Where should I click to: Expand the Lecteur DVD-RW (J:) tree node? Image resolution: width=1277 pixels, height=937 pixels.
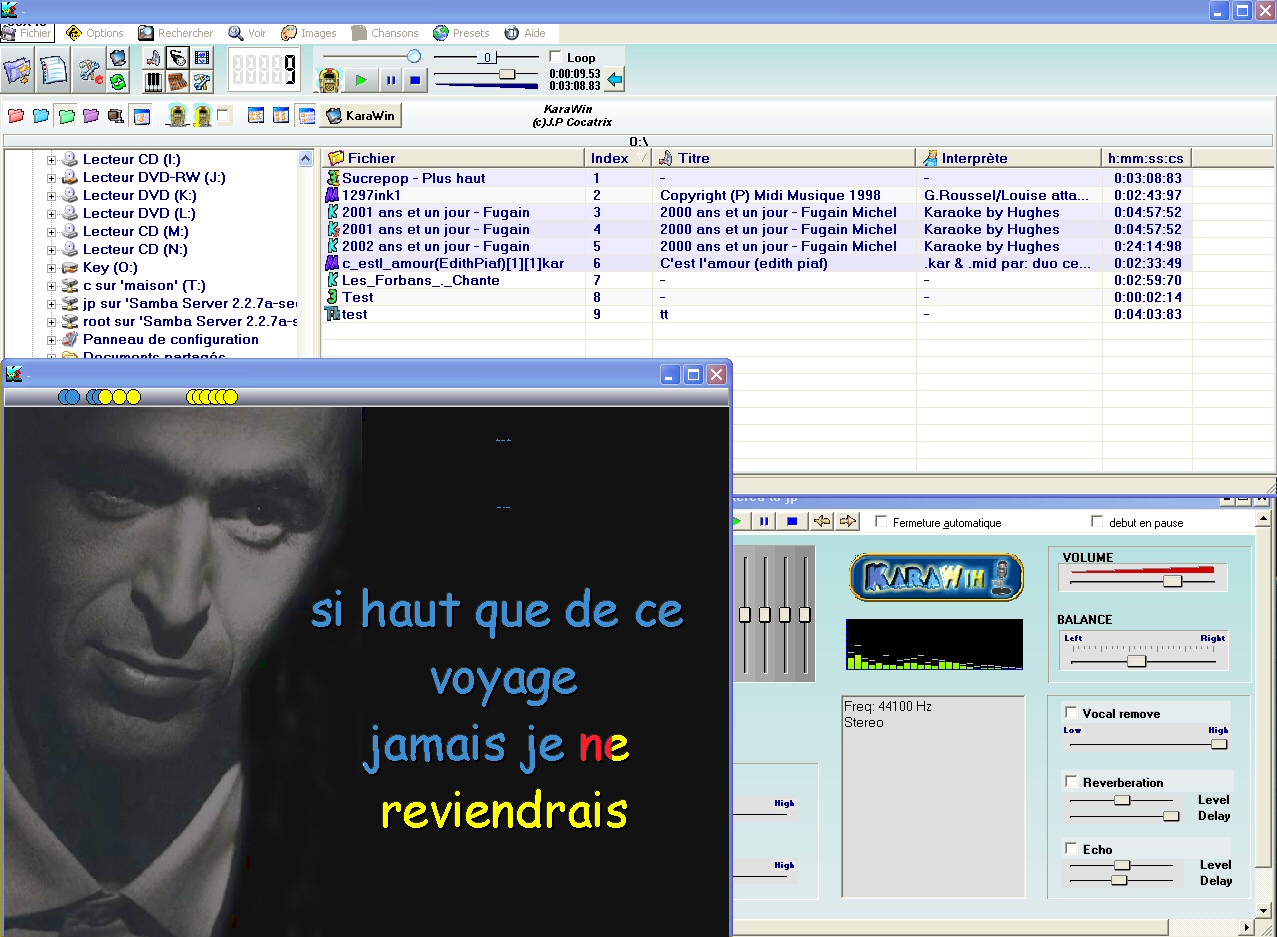click(52, 178)
